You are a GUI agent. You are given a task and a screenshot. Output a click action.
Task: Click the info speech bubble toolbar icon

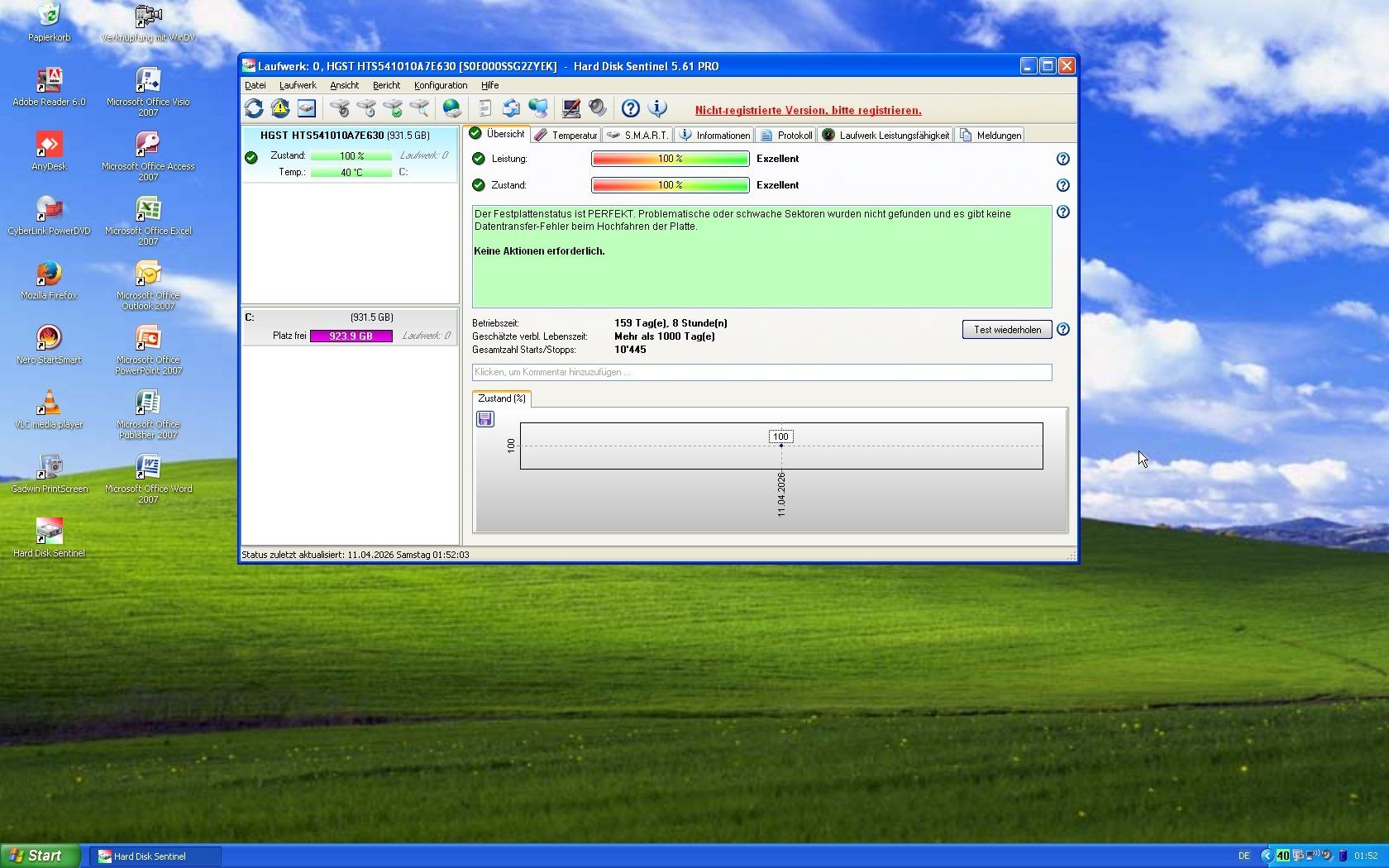point(657,108)
